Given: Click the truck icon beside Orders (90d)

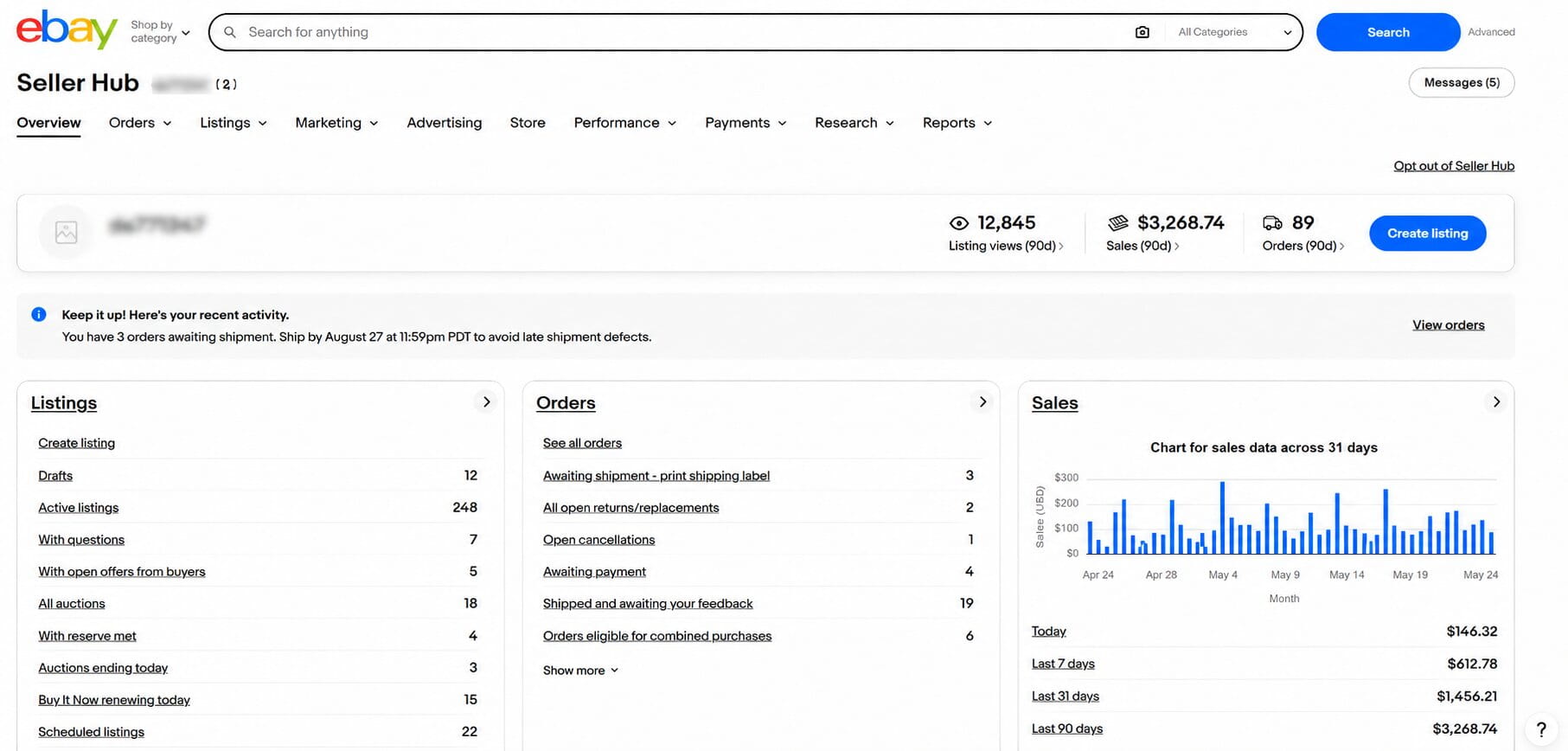Looking at the screenshot, I should (x=1272, y=223).
